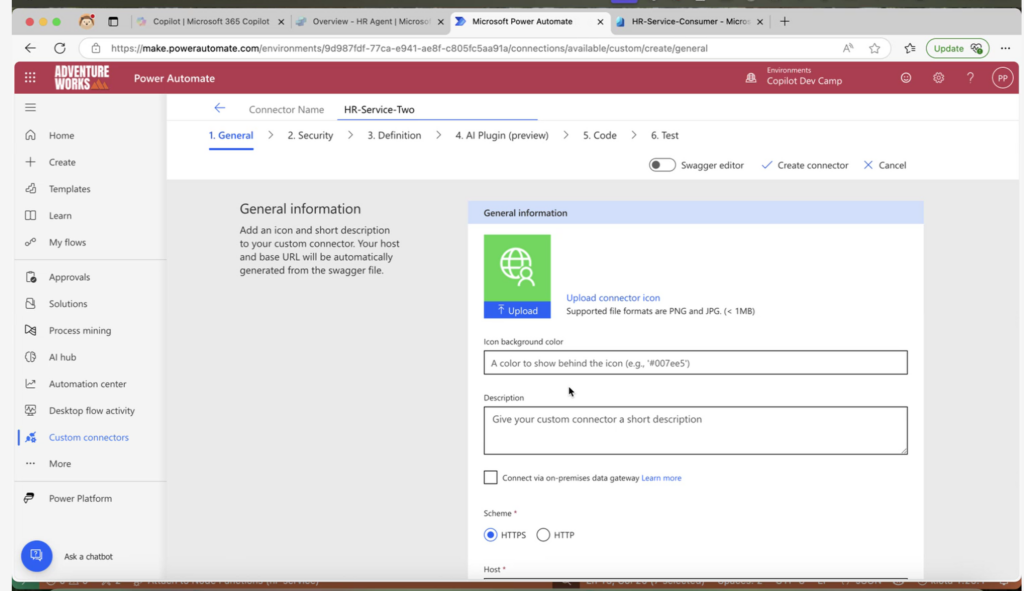This screenshot has height=591, width=1024.
Task: Cancel the connector creation
Action: [885, 165]
